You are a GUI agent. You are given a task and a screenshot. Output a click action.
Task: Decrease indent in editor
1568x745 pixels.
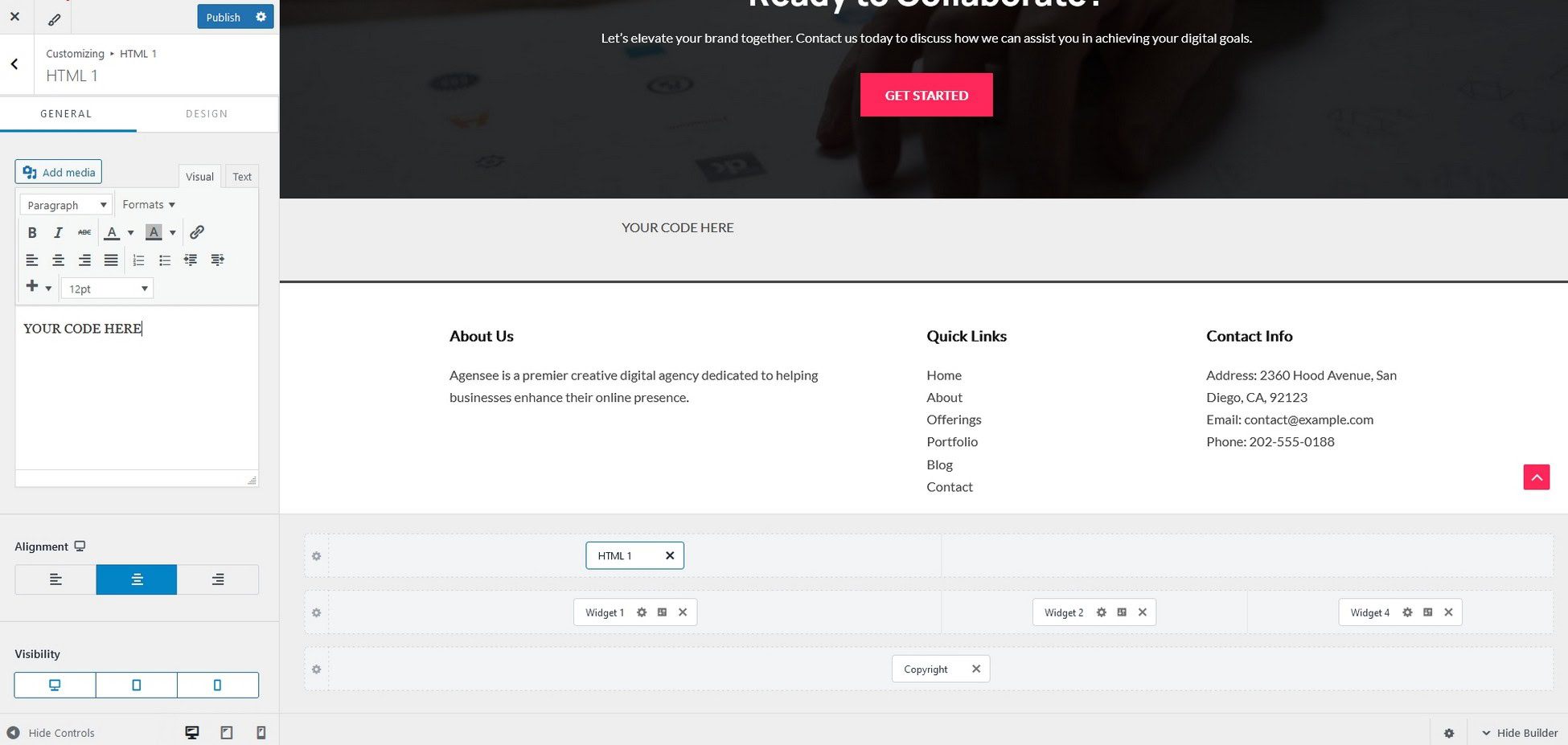pos(191,260)
